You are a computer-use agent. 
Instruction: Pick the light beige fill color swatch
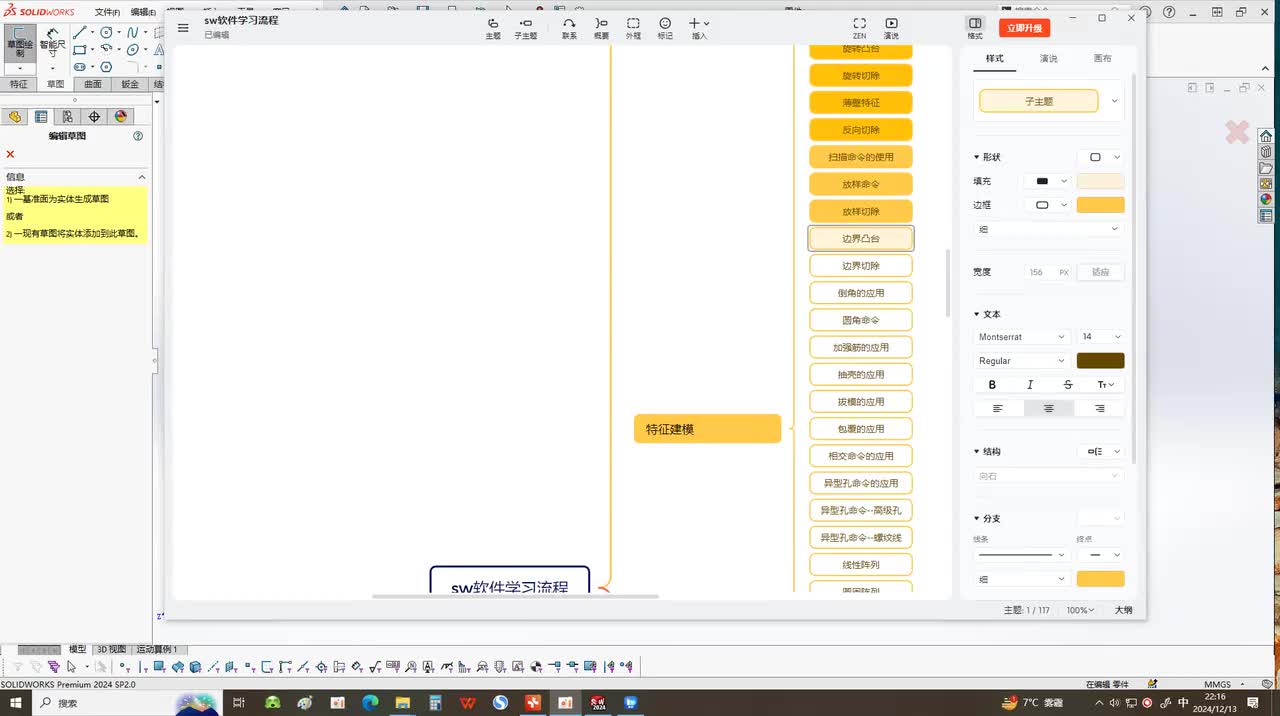coord(1100,181)
